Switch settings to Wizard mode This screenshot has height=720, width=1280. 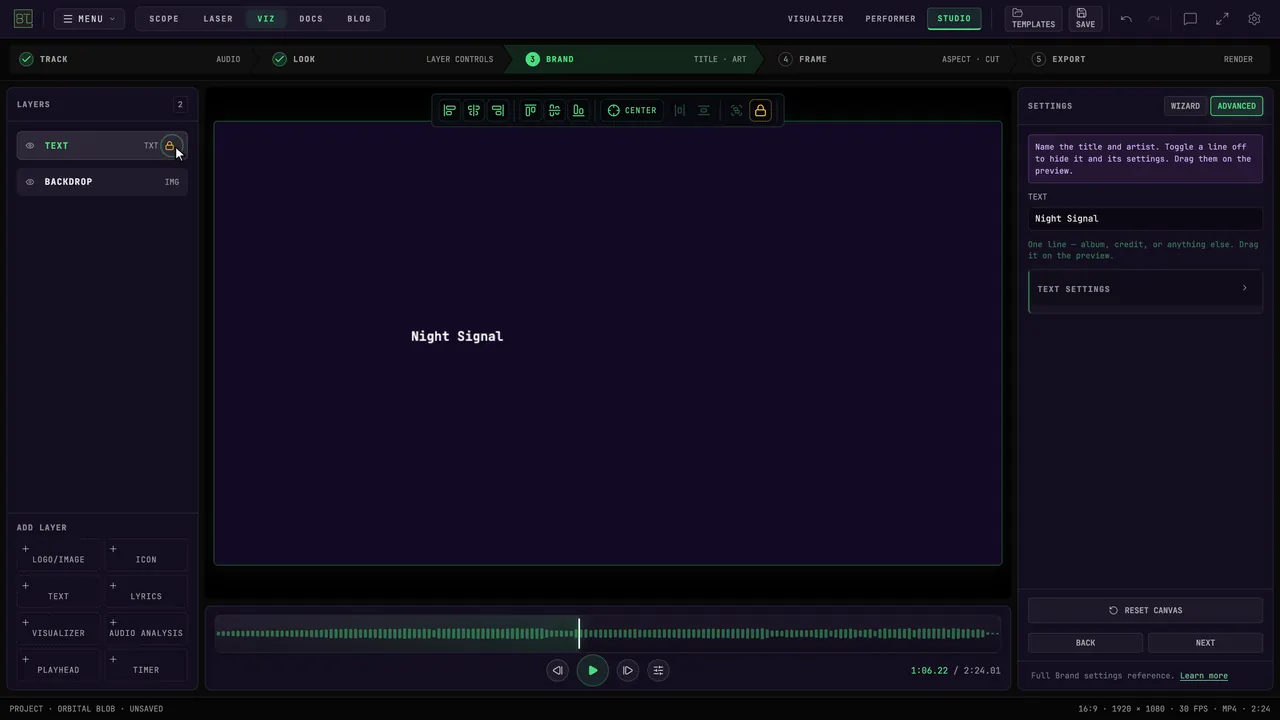tap(1185, 106)
